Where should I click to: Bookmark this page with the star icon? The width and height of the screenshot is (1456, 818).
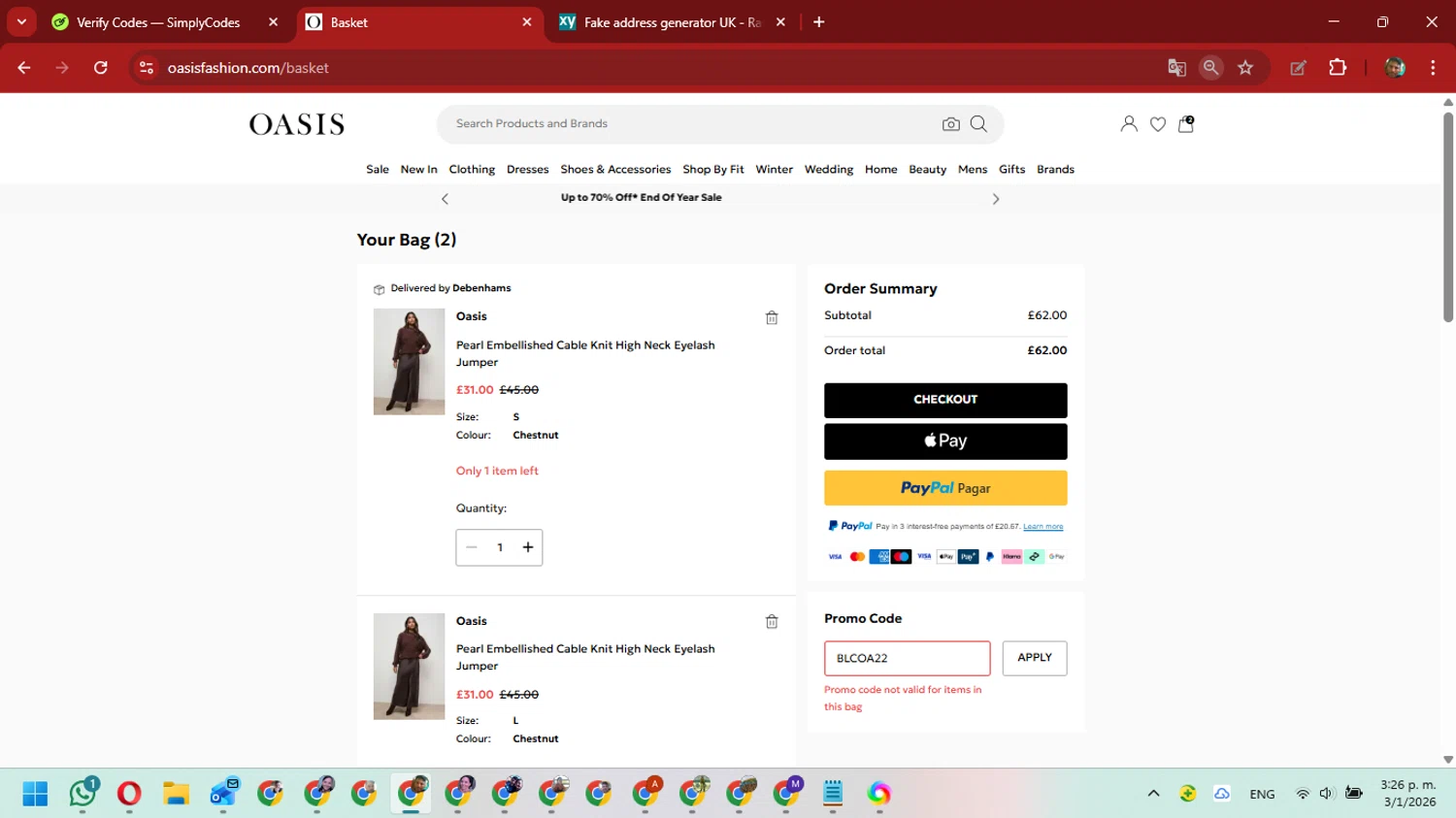pyautogui.click(x=1245, y=68)
